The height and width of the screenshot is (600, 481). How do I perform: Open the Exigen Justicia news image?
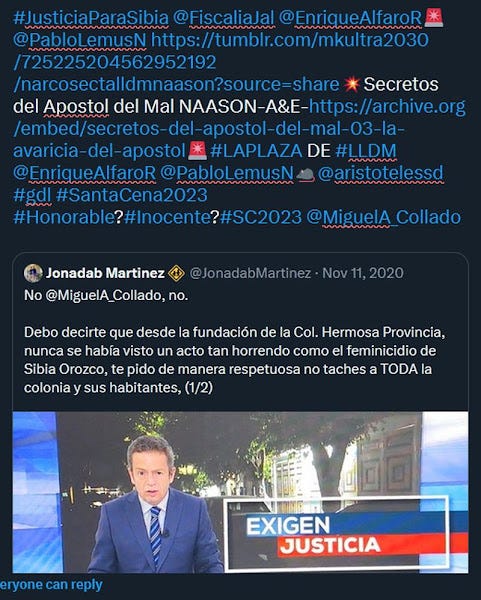(x=240, y=492)
